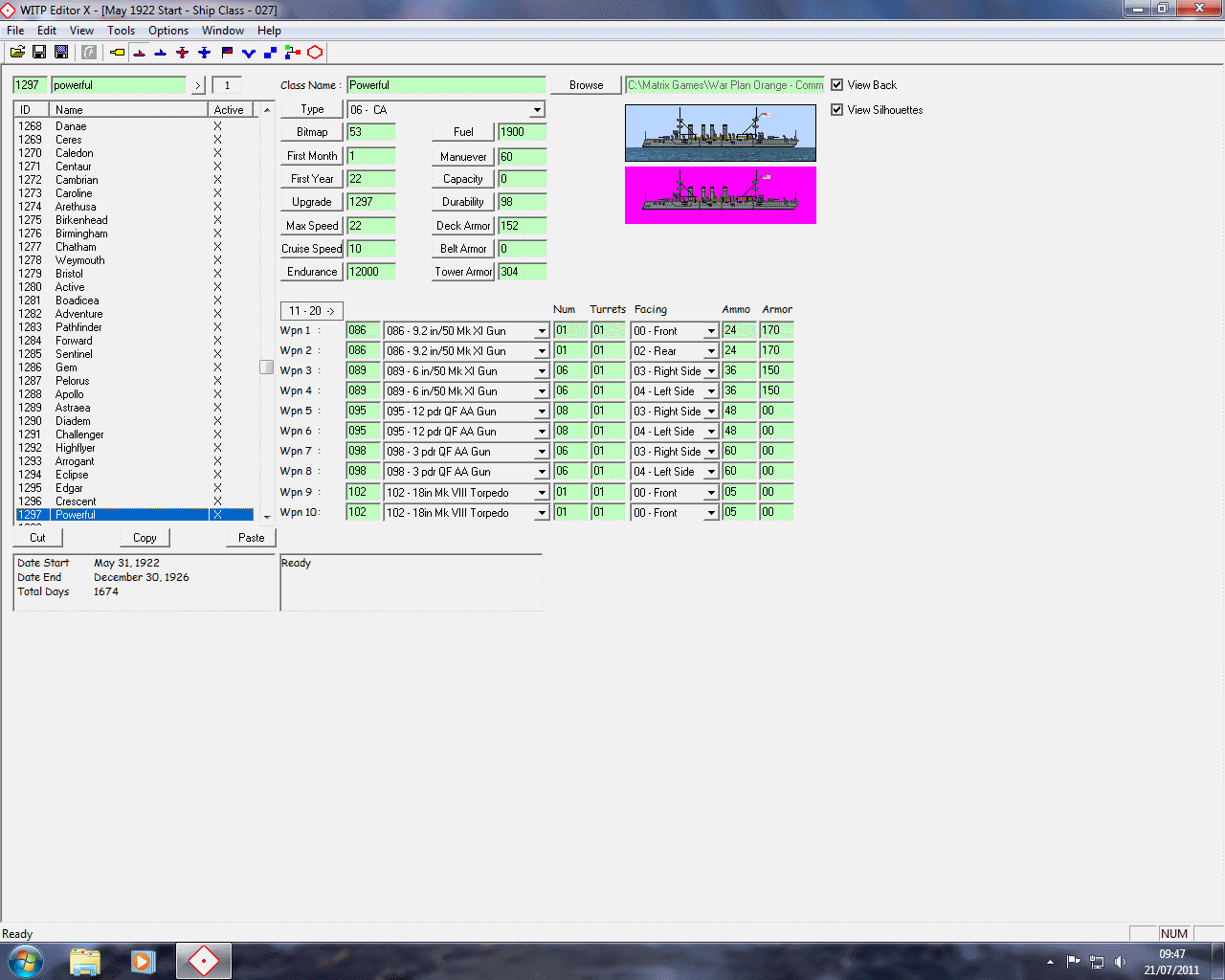1225x980 pixels.
Task: Open the Wpn 7 Facing Right Side dropdown
Action: (x=711, y=452)
